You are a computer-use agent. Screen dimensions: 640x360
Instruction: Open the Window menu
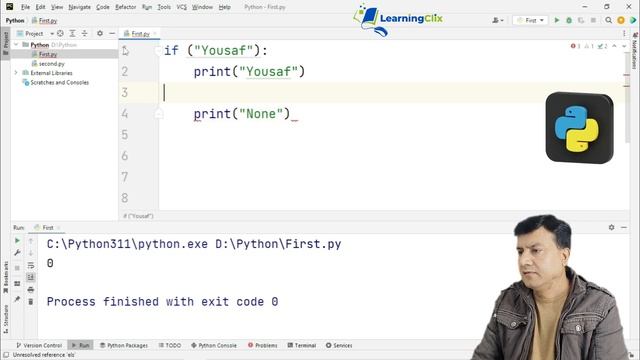(x=202, y=7)
